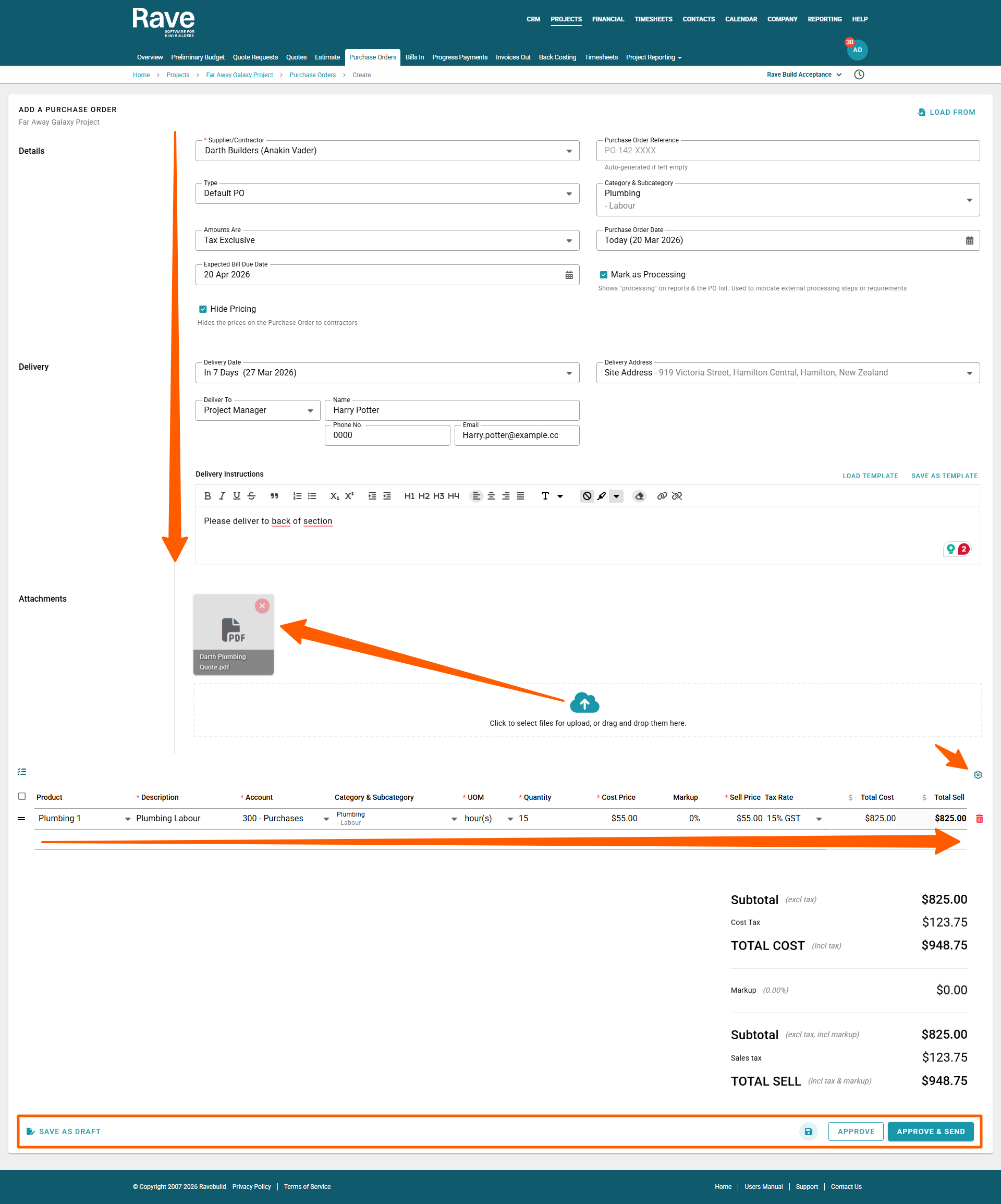This screenshot has width=1001, height=1204.
Task: Open the FINANCIAL menu
Action: click(x=608, y=19)
